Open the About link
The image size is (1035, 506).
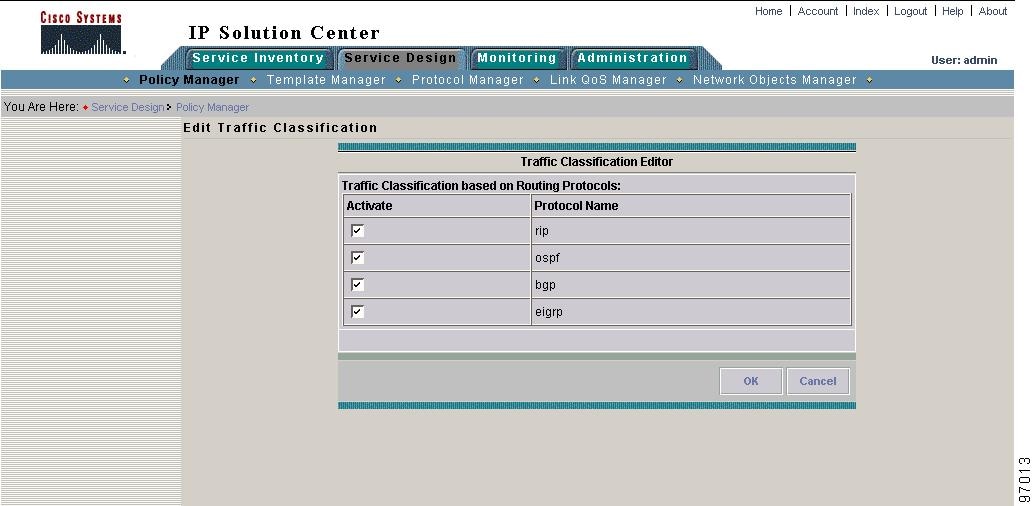pyautogui.click(x=993, y=11)
